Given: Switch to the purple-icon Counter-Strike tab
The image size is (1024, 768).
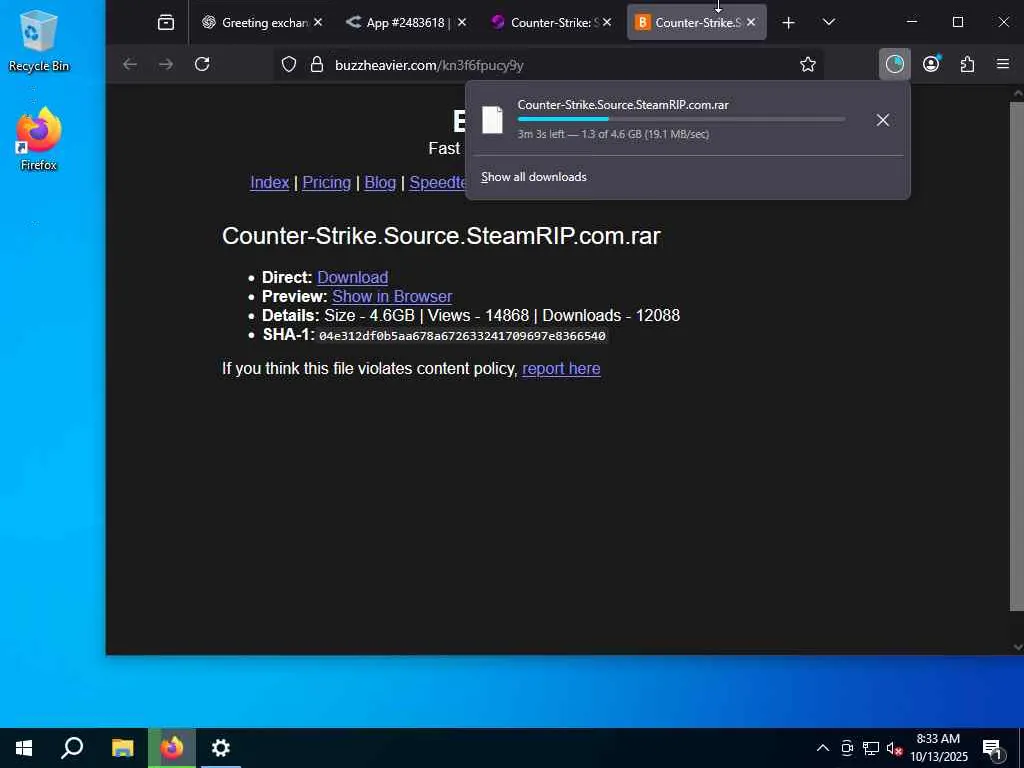Looking at the screenshot, I should click(551, 22).
